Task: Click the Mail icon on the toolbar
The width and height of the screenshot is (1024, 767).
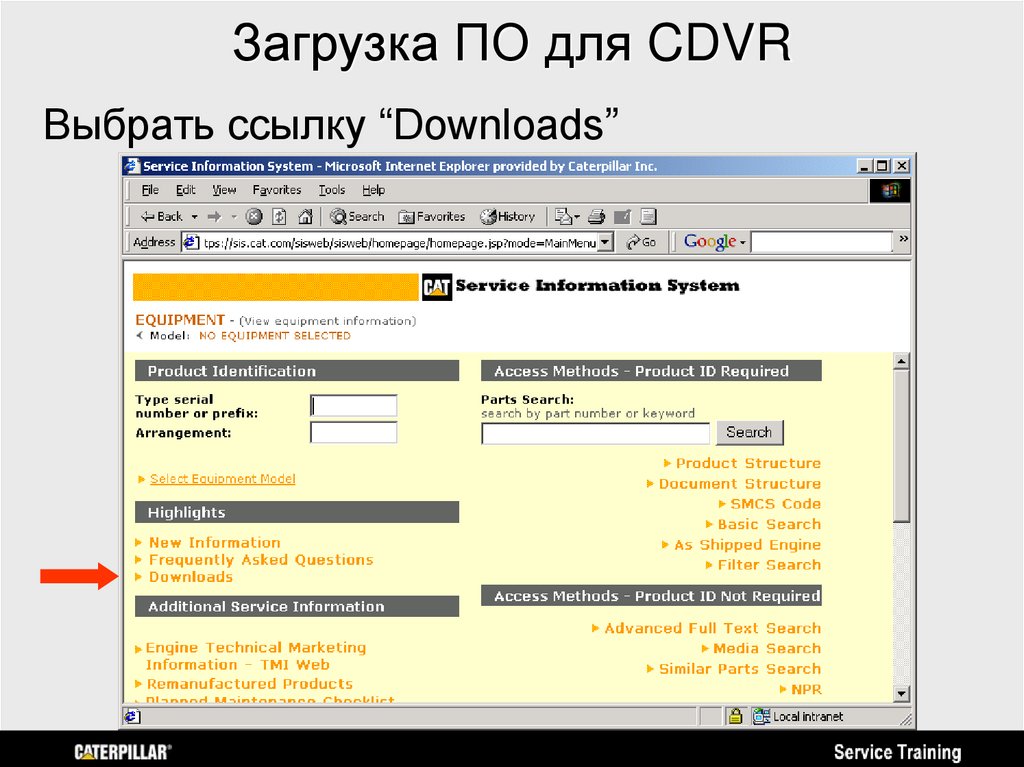Action: point(563,216)
